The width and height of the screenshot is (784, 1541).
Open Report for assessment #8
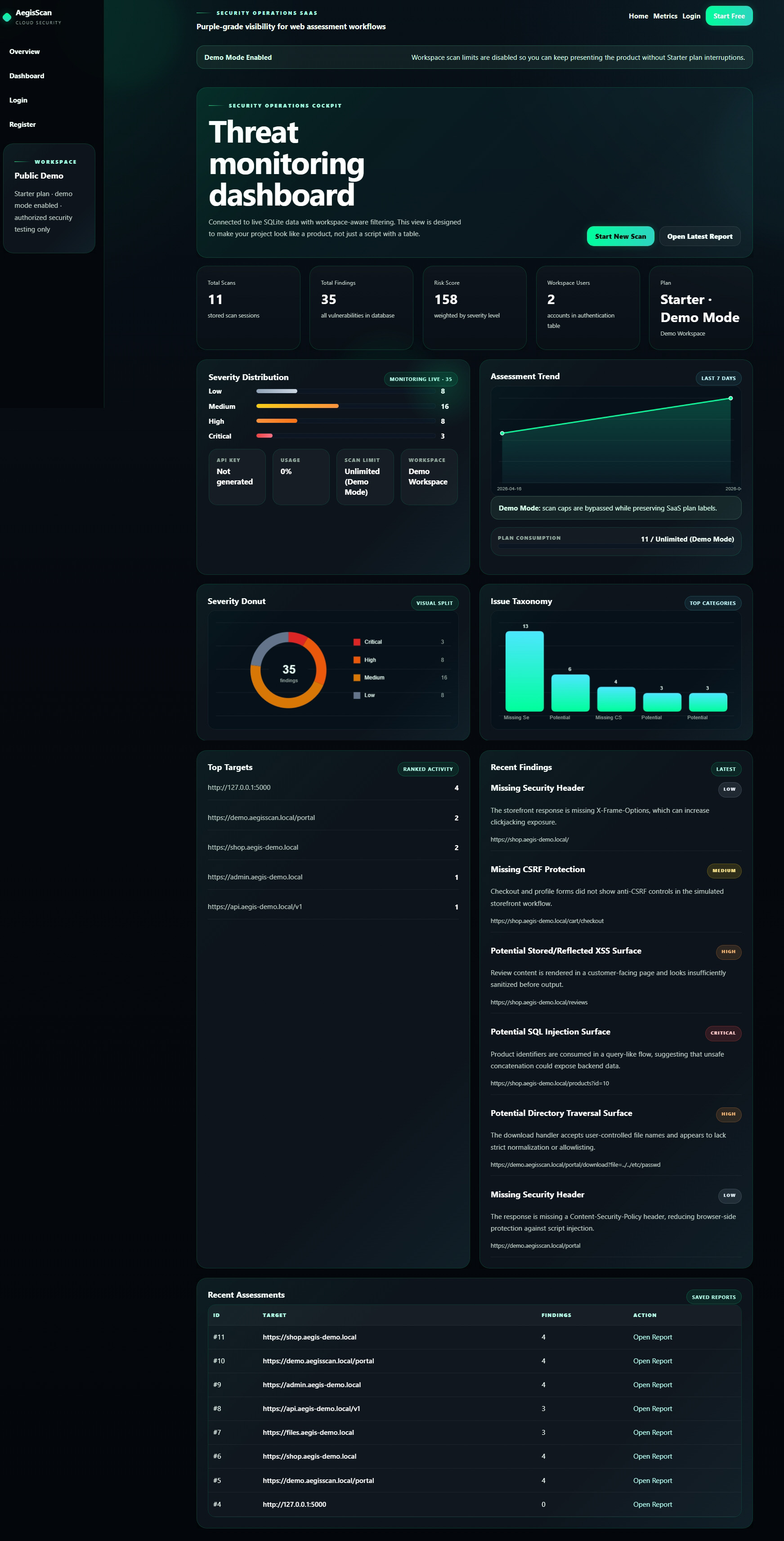(x=653, y=1409)
